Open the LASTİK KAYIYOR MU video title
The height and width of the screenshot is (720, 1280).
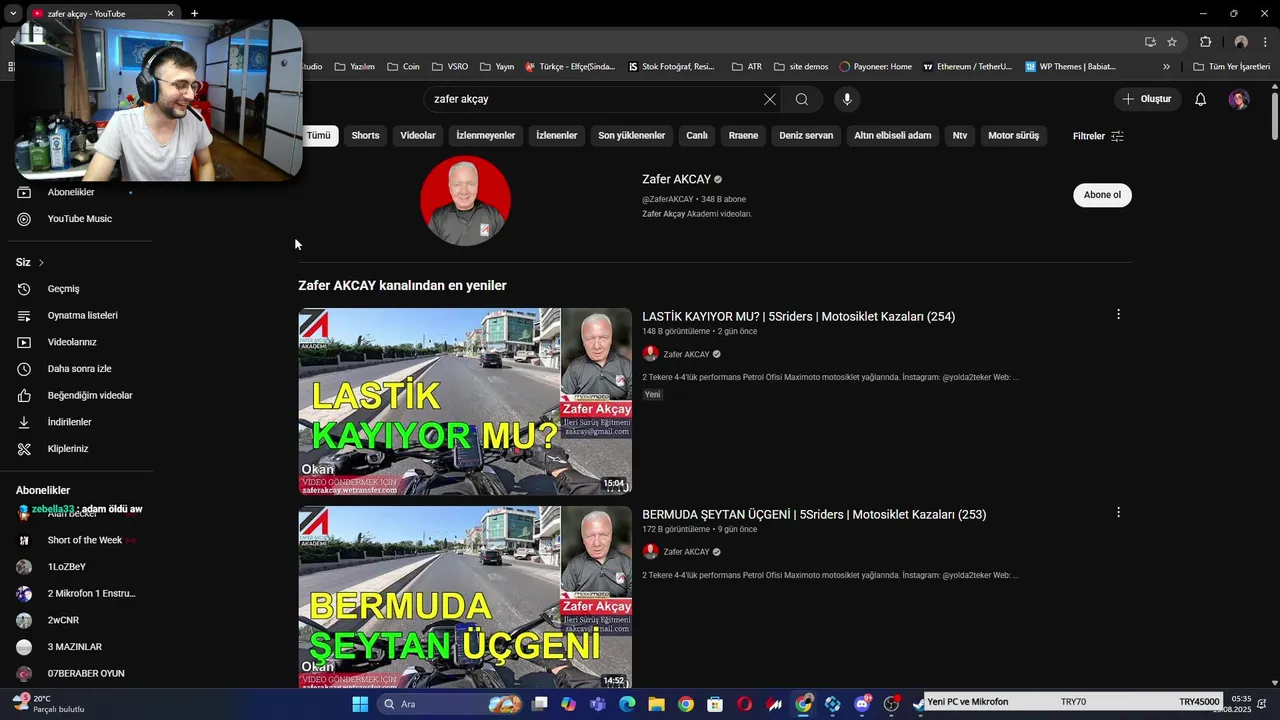pos(798,316)
